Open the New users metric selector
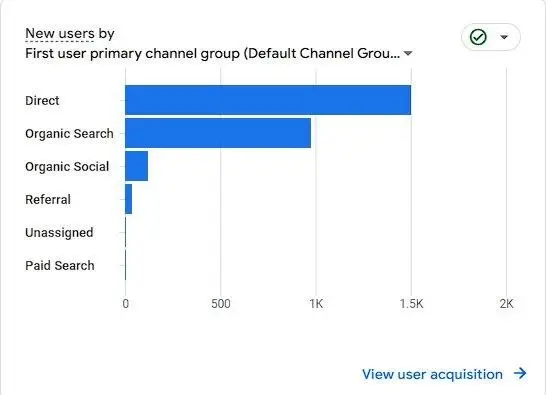The height and width of the screenshot is (395, 546). pos(60,34)
